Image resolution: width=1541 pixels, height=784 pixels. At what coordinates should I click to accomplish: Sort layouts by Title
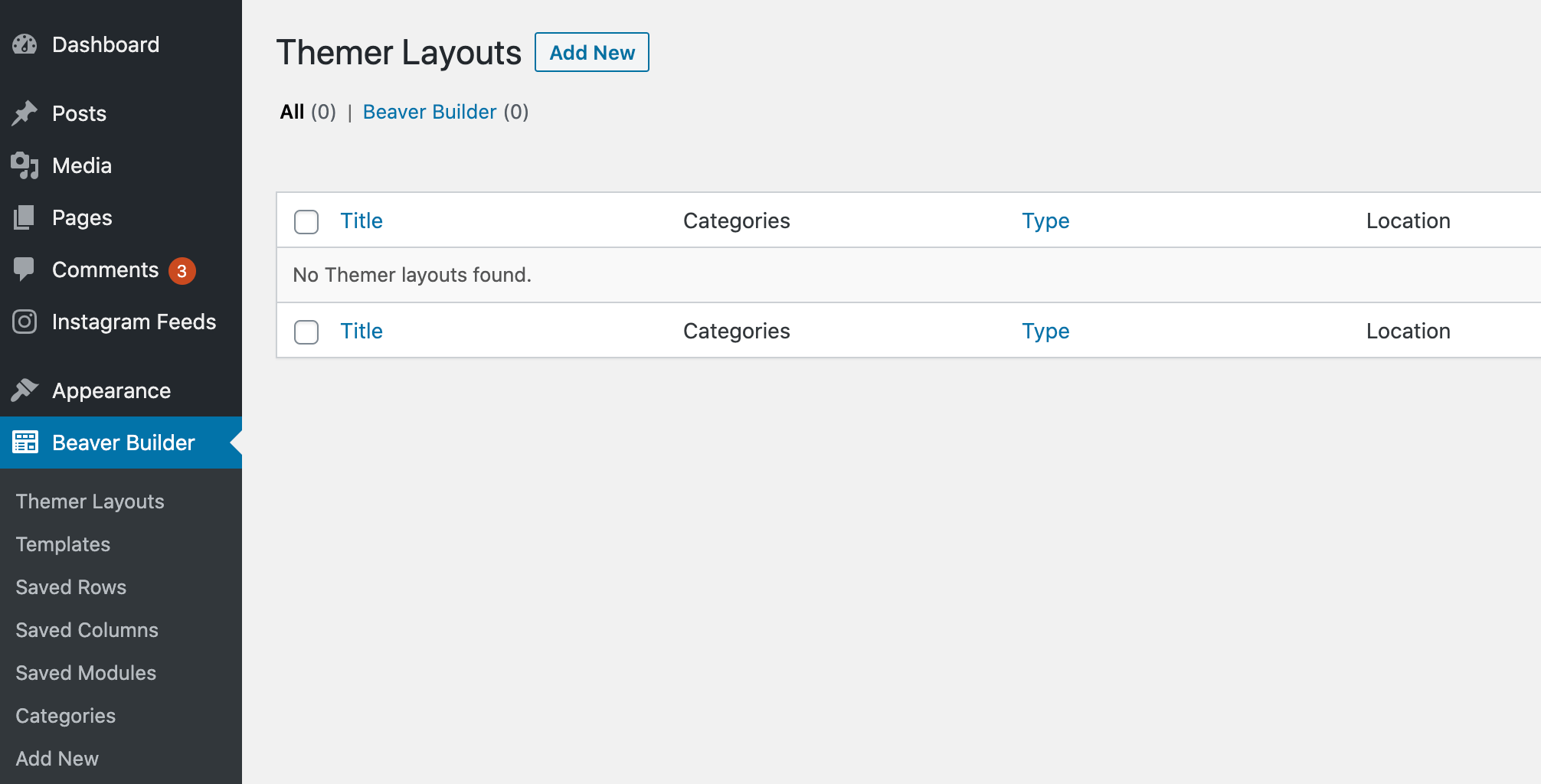[362, 220]
